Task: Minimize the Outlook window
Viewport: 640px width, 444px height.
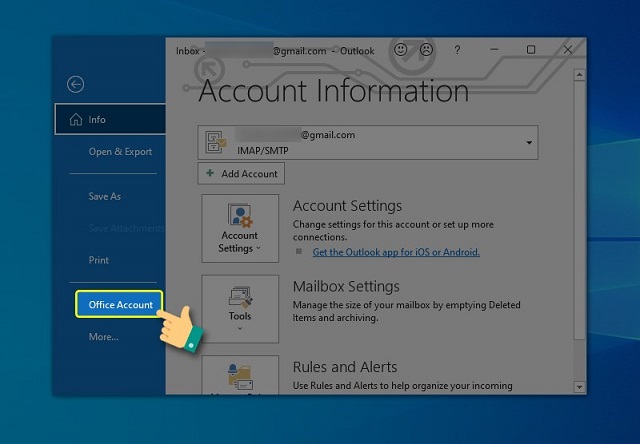Action: [x=494, y=49]
